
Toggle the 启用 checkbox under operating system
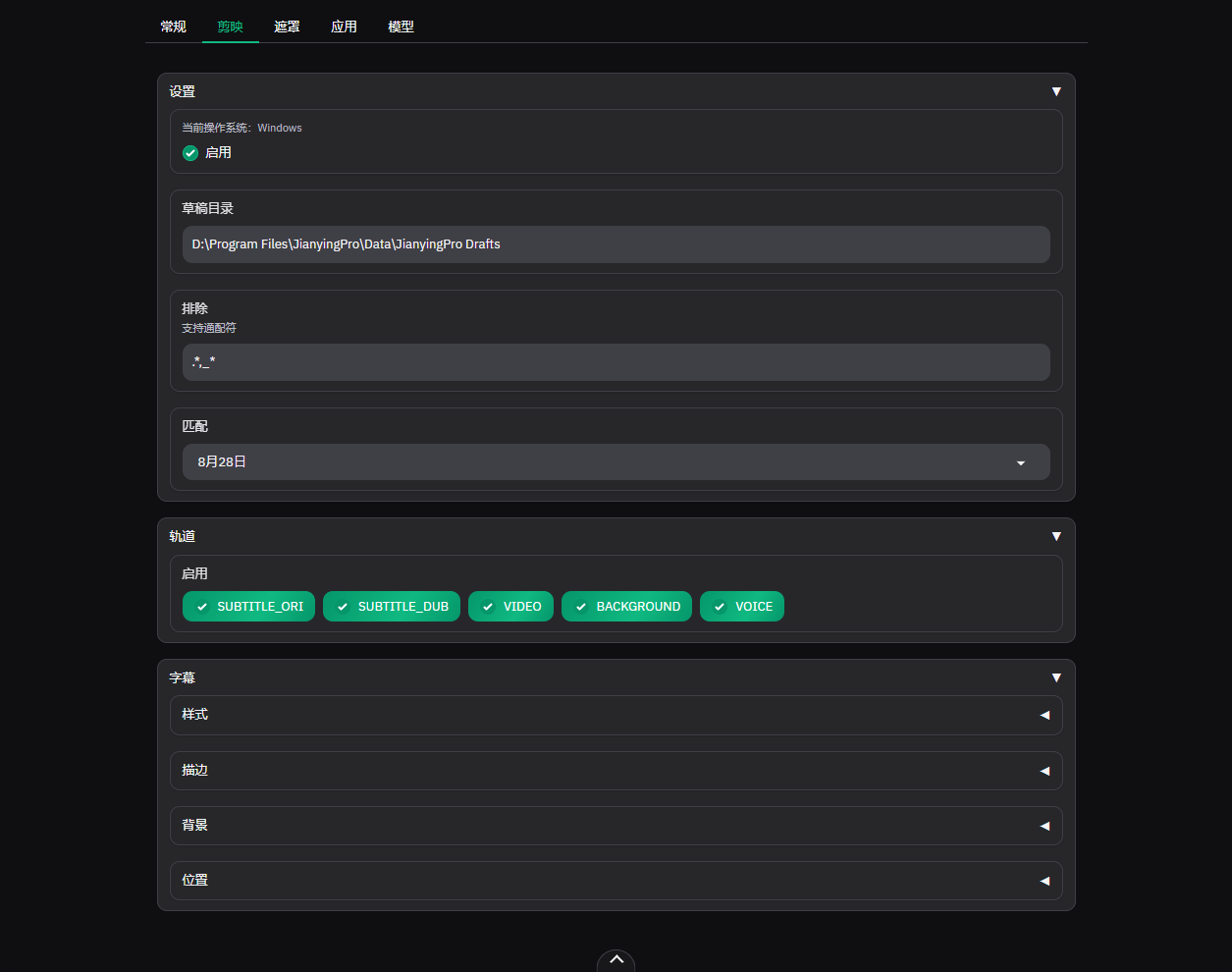tap(190, 153)
